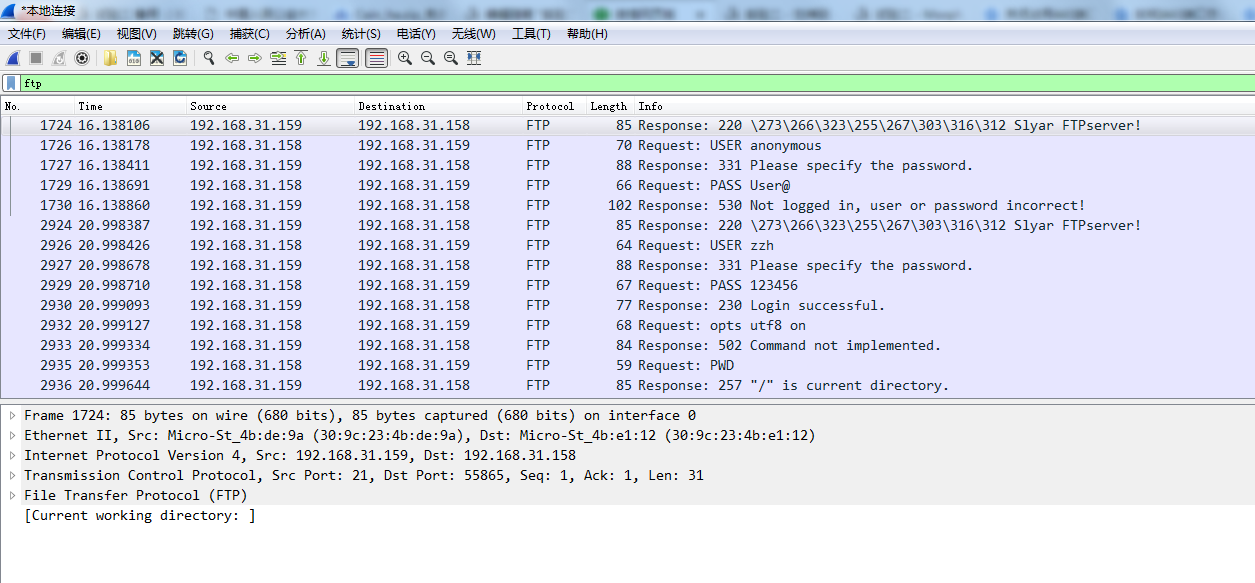
Task: Click the go to specified packet icon
Action: 278,58
